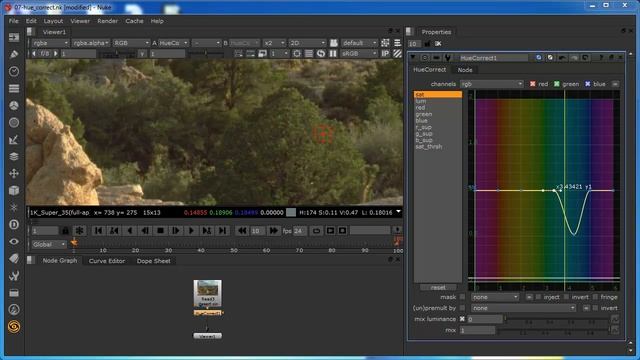Viewport: 640px width, 360px height.
Task: Click the viewer force refresh icon
Action: [x=321, y=53]
